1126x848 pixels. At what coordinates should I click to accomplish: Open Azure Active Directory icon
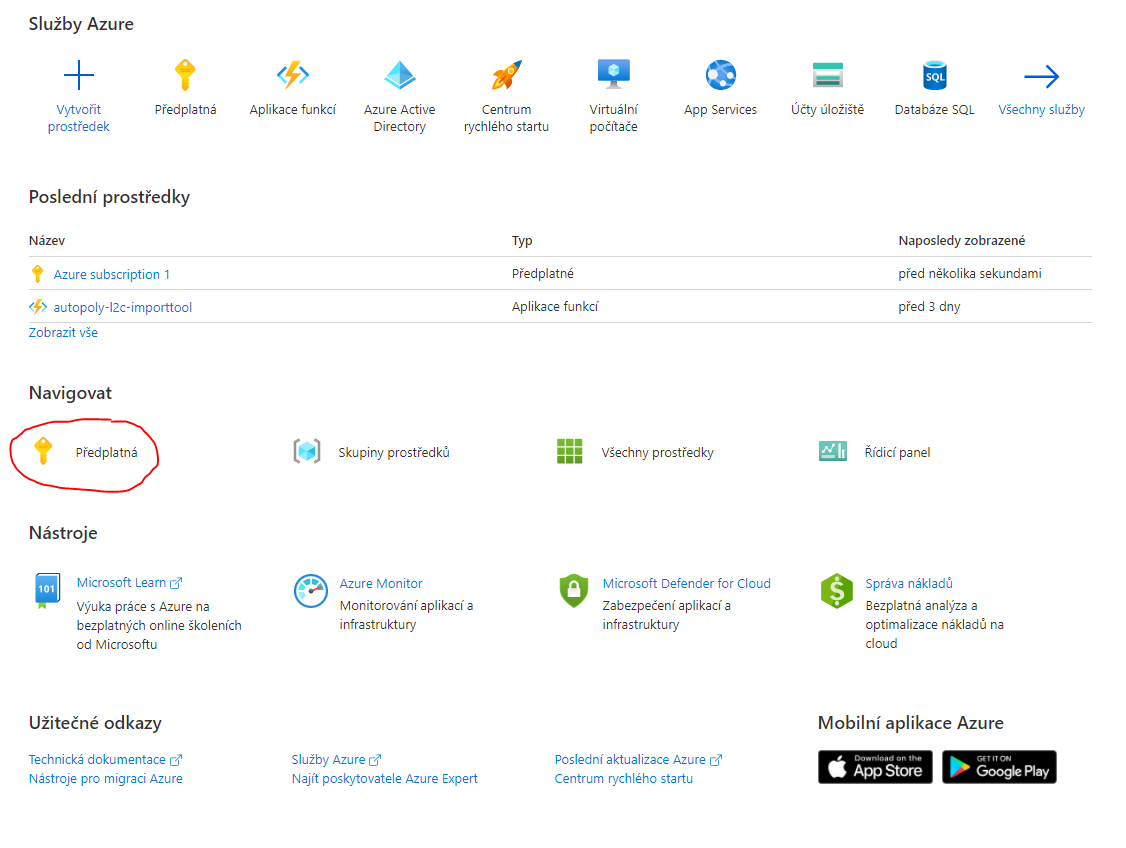(x=399, y=76)
